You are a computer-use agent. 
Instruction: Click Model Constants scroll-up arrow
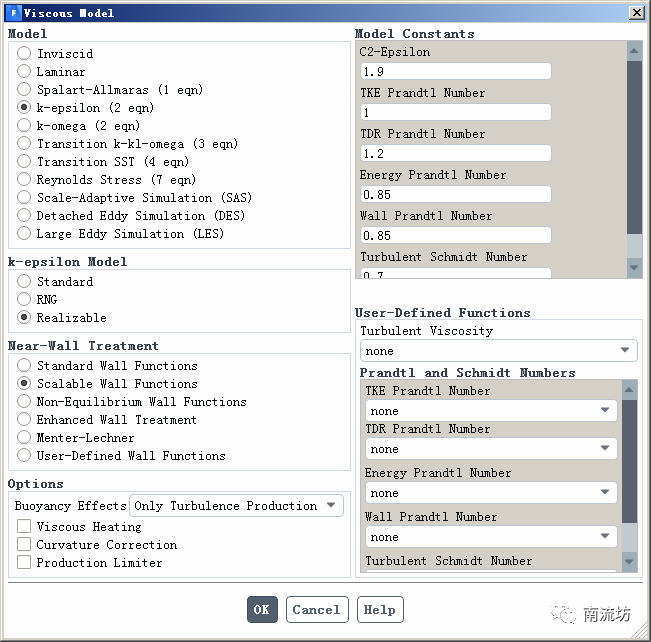coord(634,51)
